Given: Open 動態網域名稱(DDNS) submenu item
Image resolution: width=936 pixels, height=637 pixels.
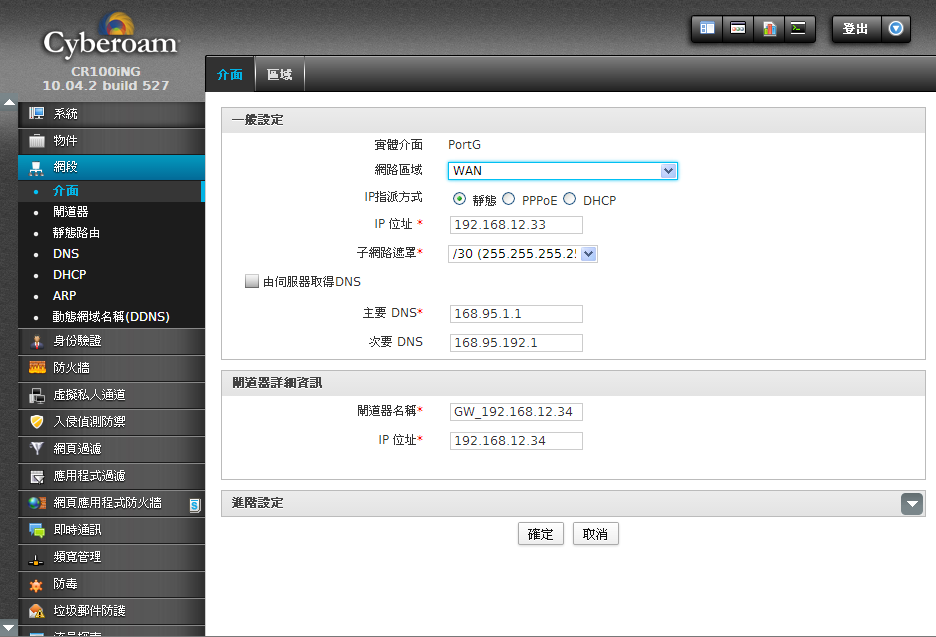Looking at the screenshot, I should point(111,316).
